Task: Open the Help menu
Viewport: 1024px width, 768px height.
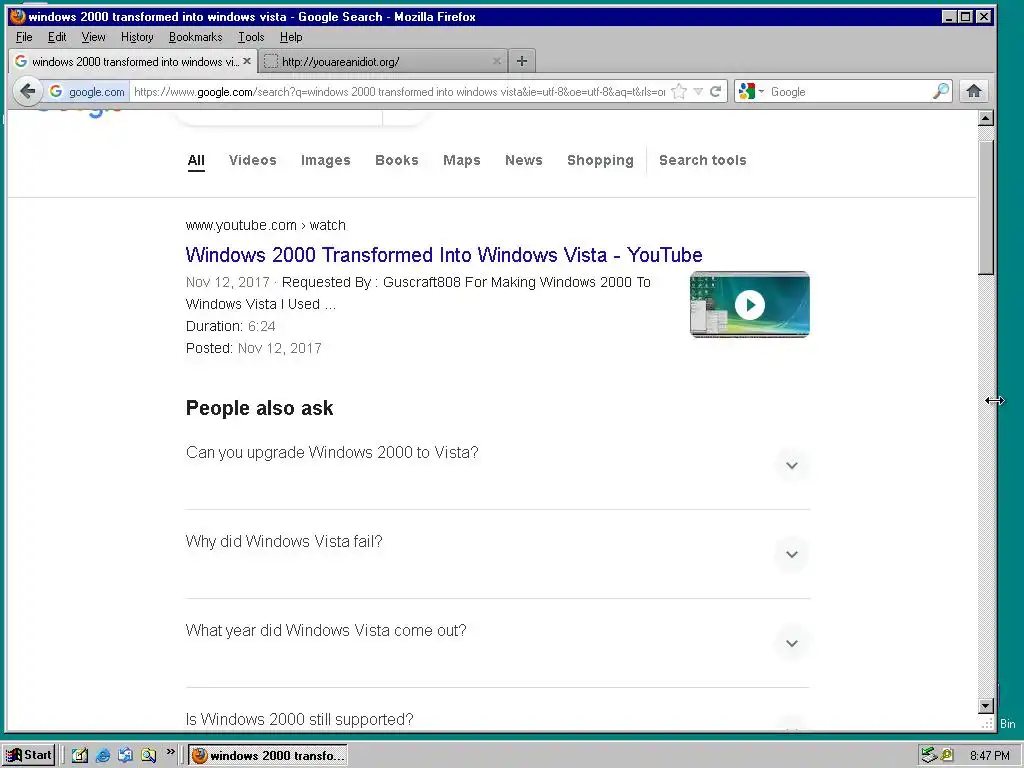Action: coord(291,37)
